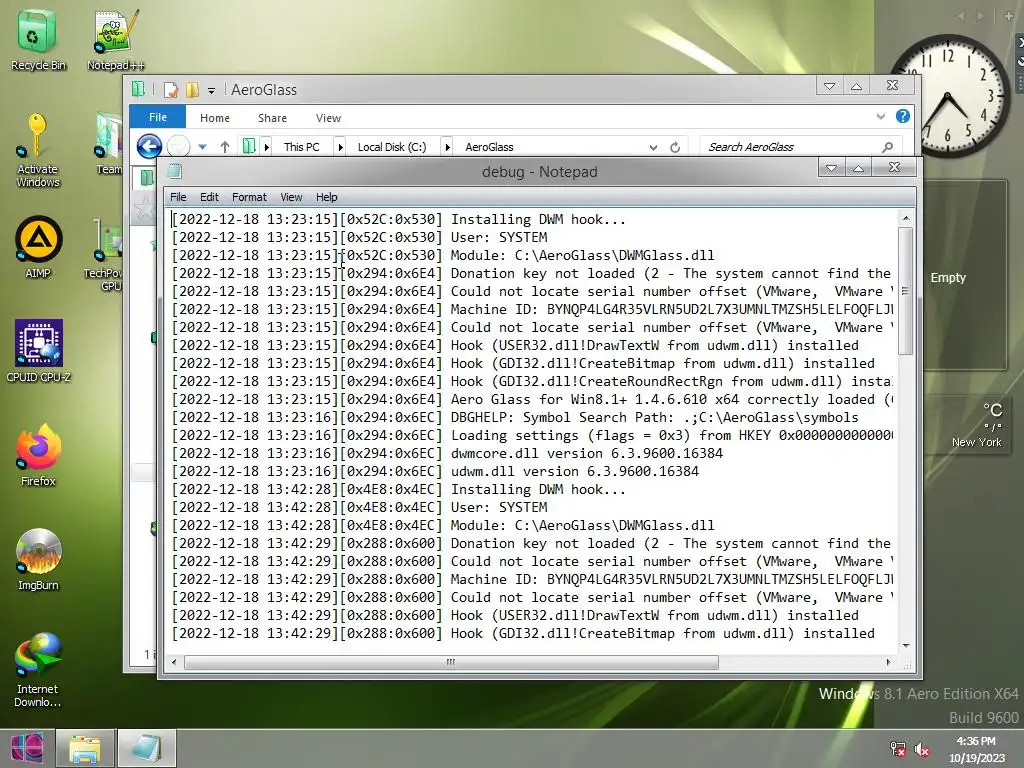The height and width of the screenshot is (768, 1024).
Task: Open Notepad View menu
Action: point(291,197)
